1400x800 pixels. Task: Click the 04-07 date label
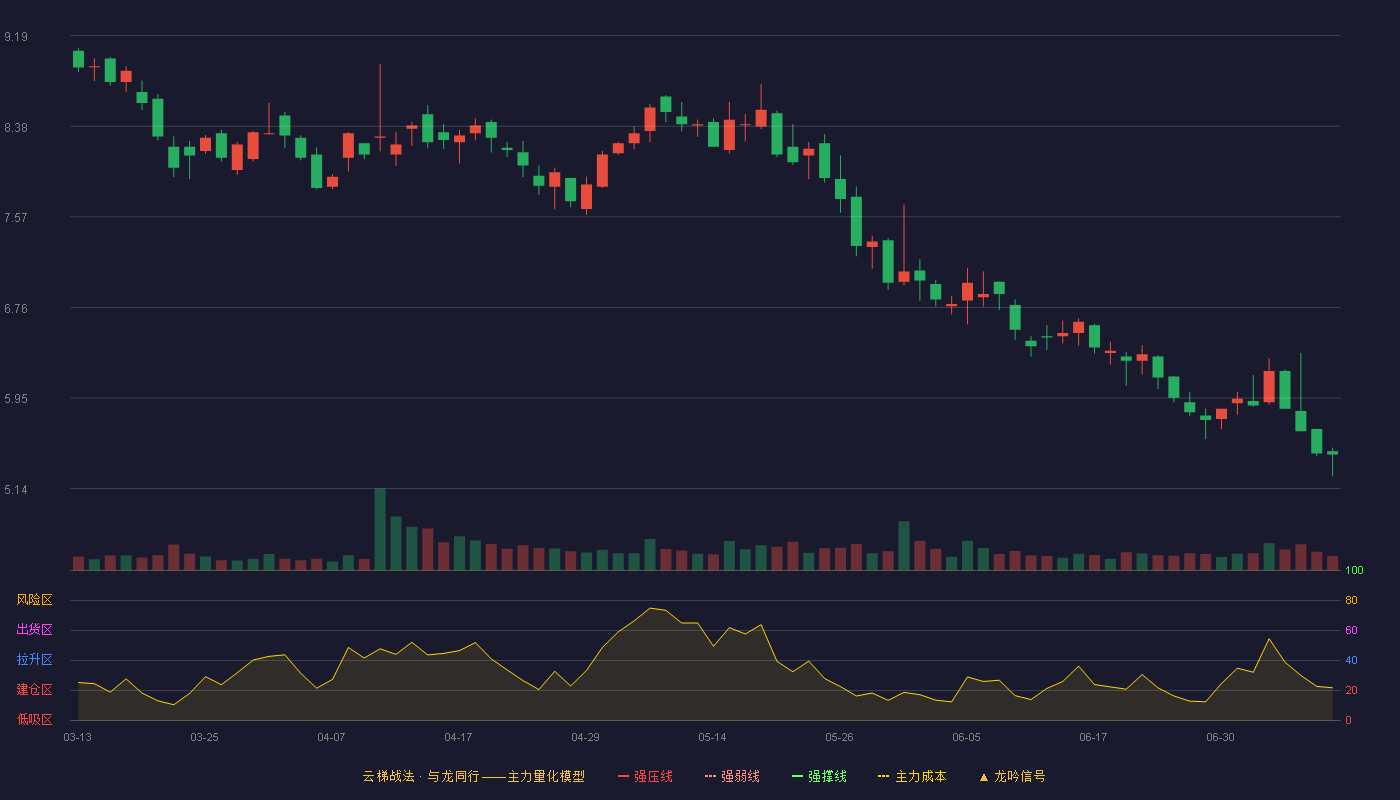pyautogui.click(x=332, y=737)
